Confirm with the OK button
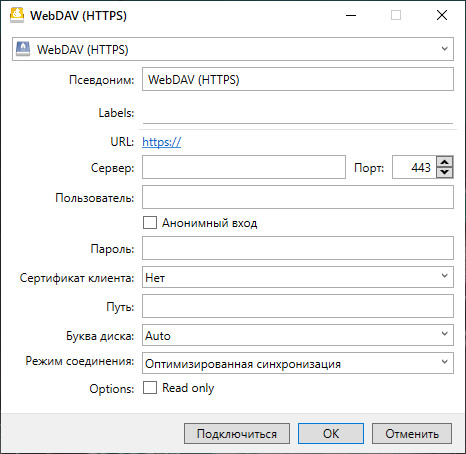Image resolution: width=466 pixels, height=454 pixels. [x=331, y=434]
